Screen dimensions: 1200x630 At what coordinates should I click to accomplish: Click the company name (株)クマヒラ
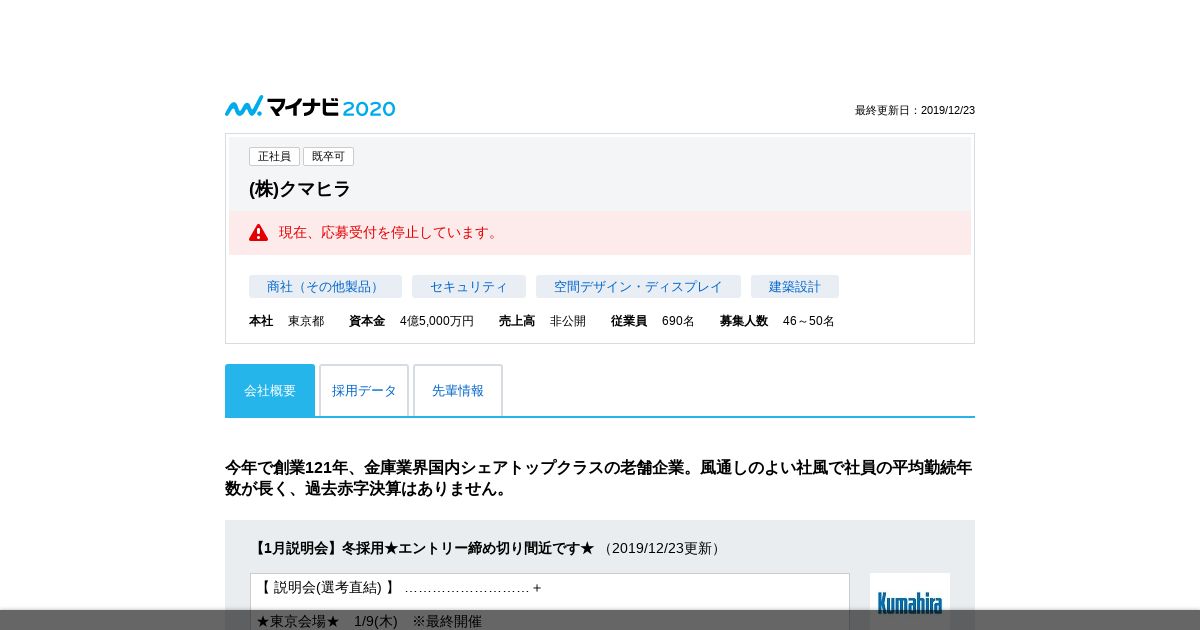[x=300, y=189]
